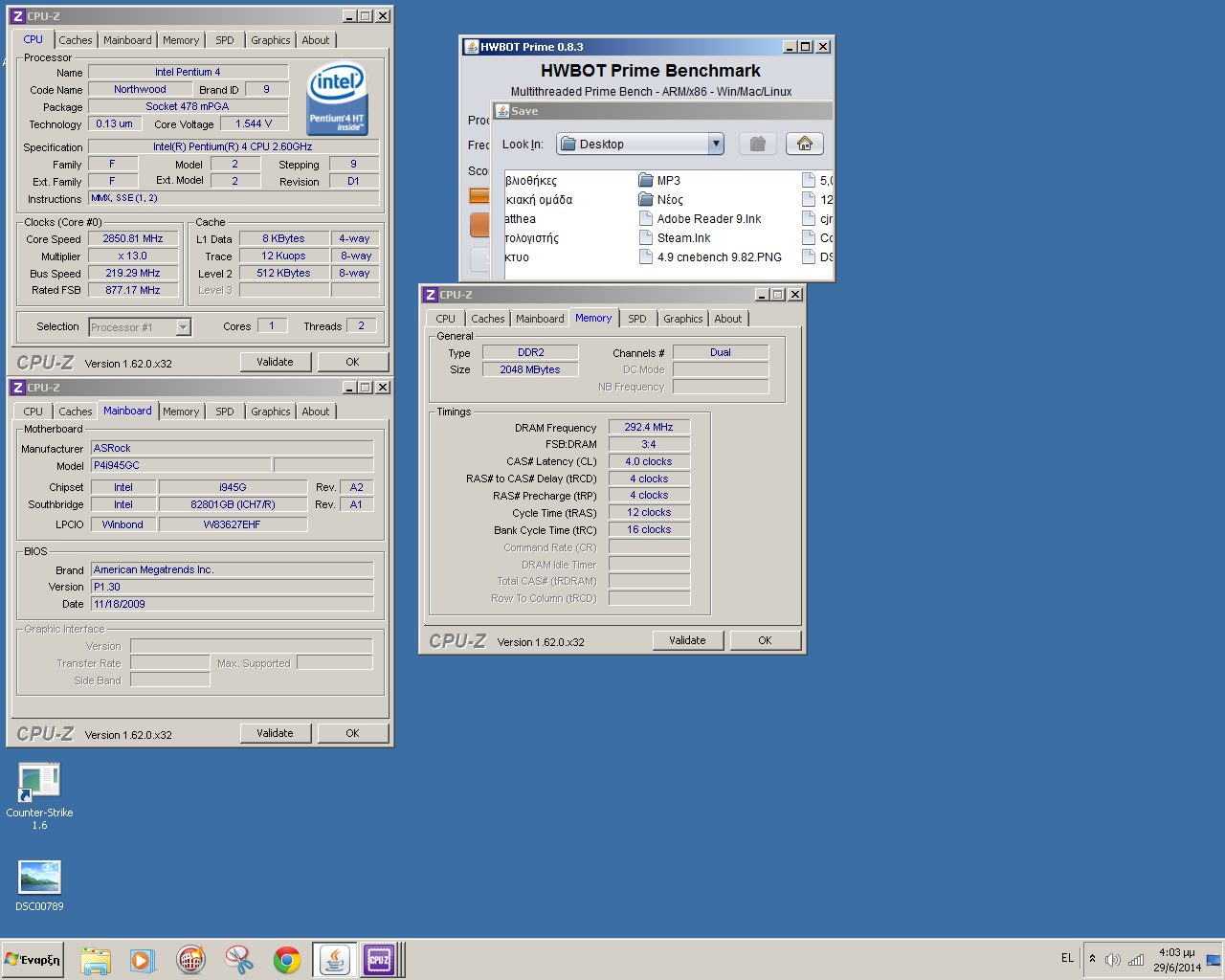Open Mainboard tab in the CPU-Z processor window
Screen dimensions: 1225x980
127,40
